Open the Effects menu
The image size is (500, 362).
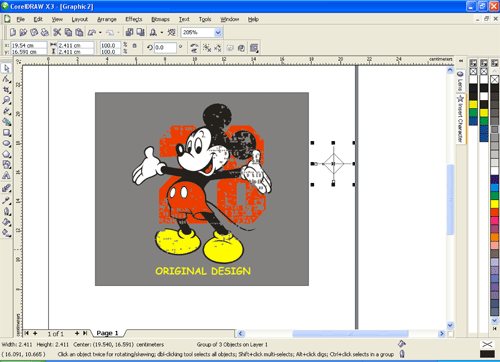134,19
